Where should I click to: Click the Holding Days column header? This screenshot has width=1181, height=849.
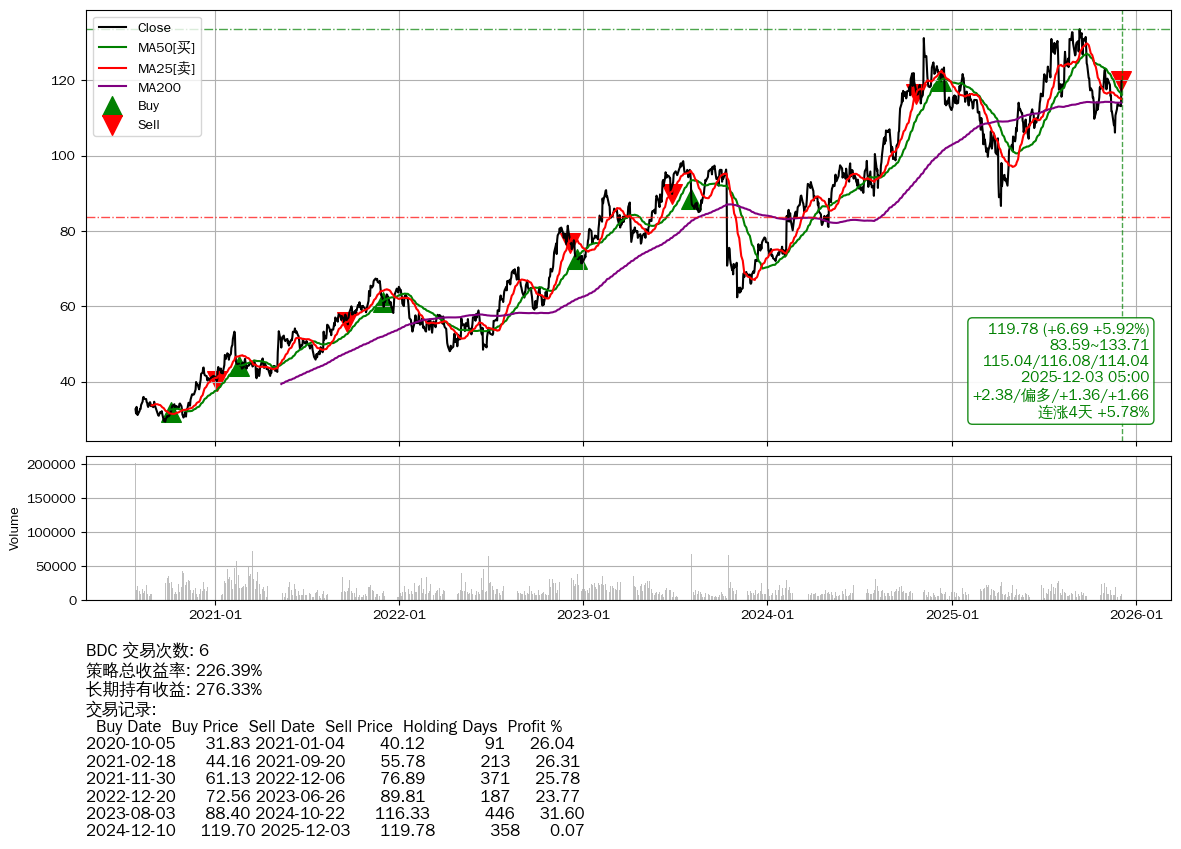(449, 727)
